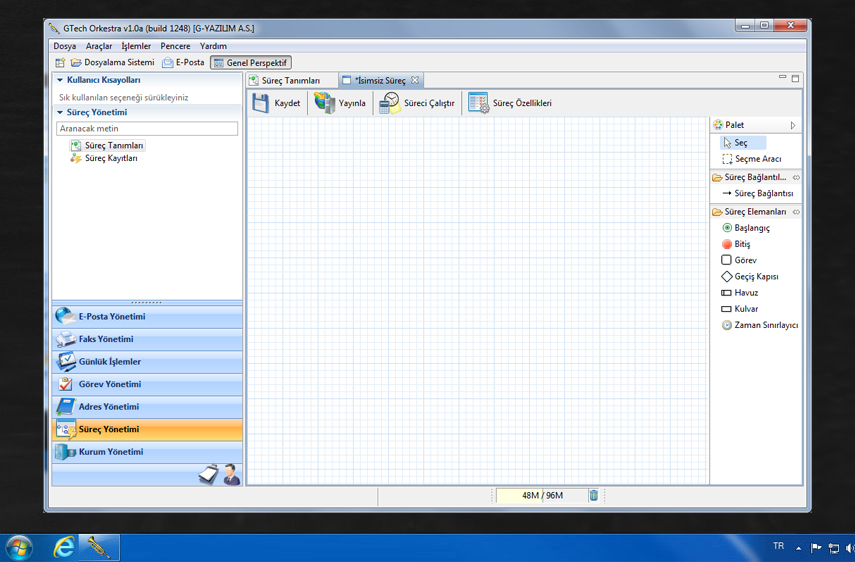Open the Araçlar menu

click(x=99, y=46)
